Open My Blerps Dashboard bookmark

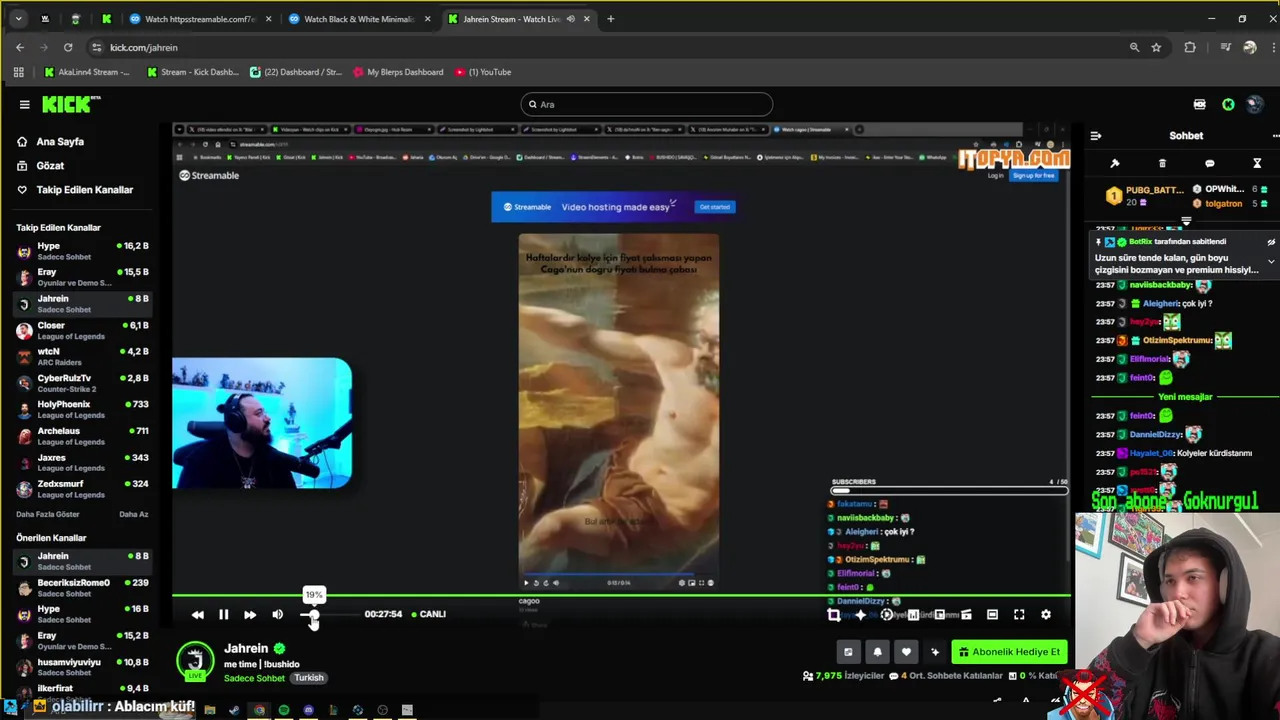[x=398, y=72]
